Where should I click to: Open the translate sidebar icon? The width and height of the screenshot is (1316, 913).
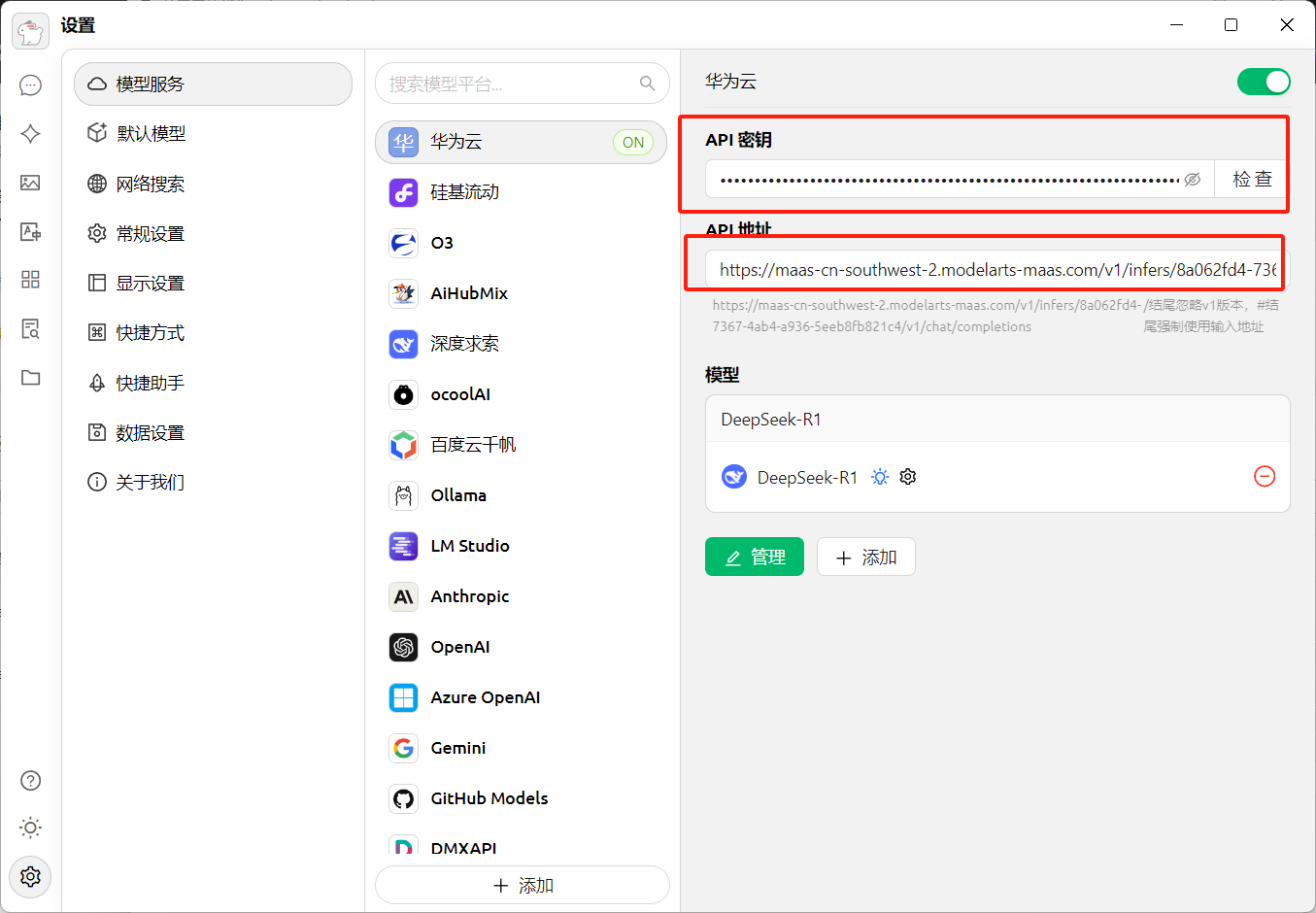pyautogui.click(x=30, y=231)
